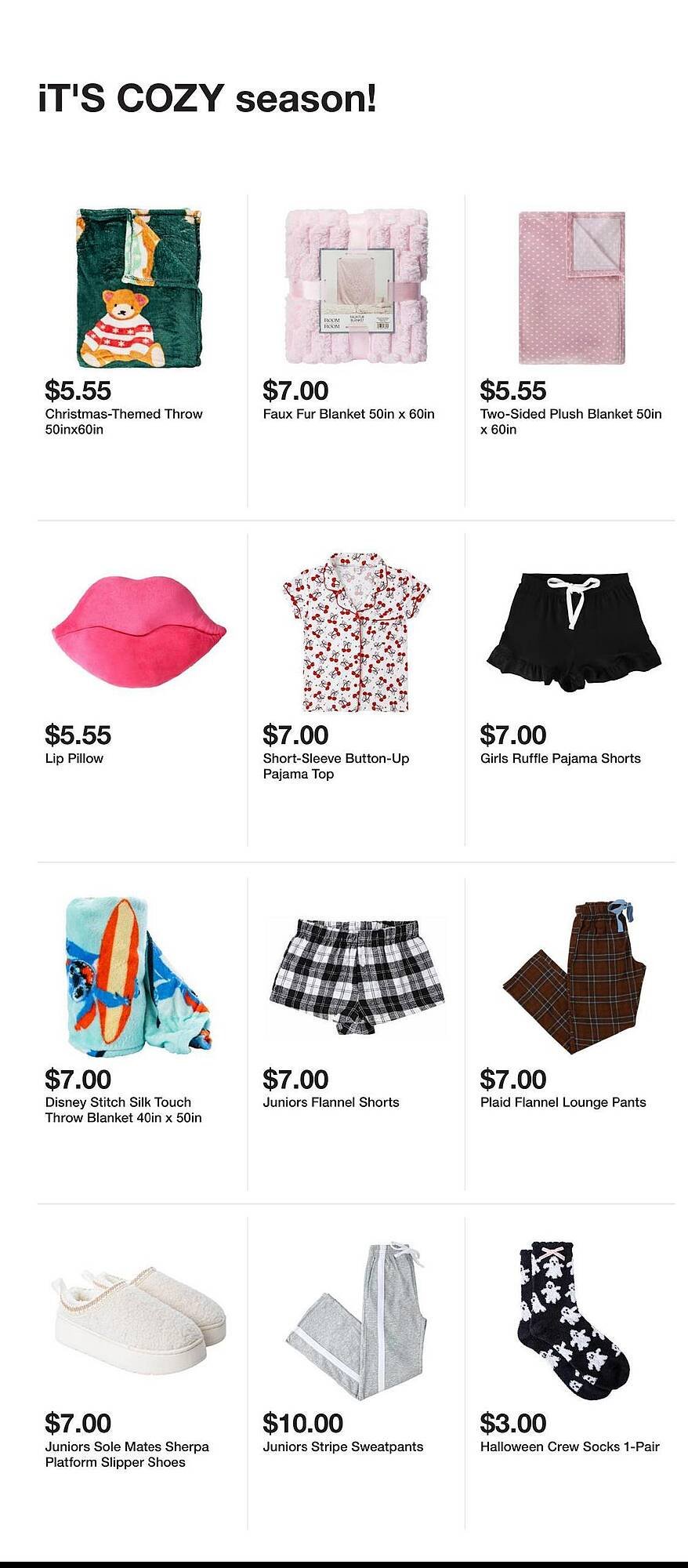Click the $10.00 price of Stripe Sweatpants
The height and width of the screenshot is (1568, 688).
click(x=303, y=1422)
